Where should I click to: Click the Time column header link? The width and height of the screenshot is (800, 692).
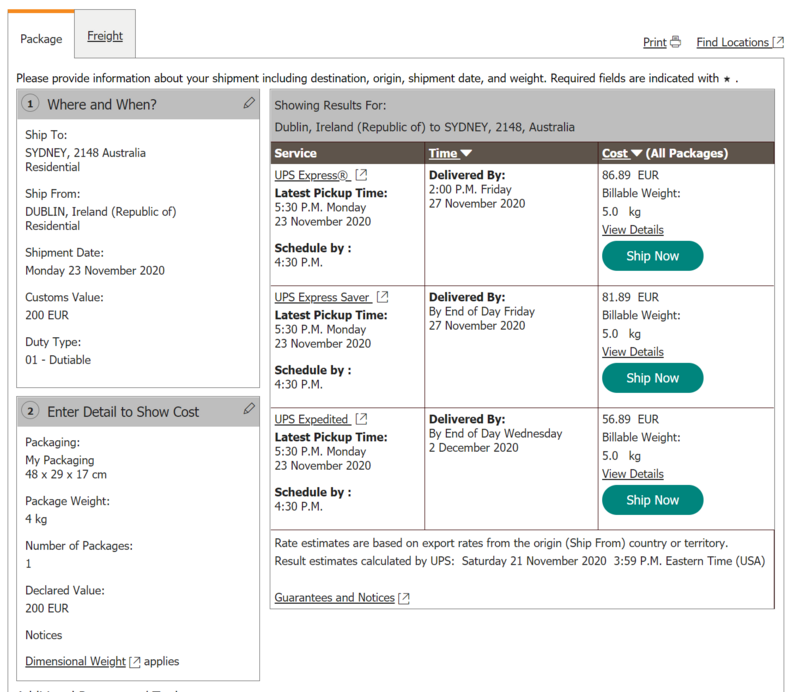443,153
